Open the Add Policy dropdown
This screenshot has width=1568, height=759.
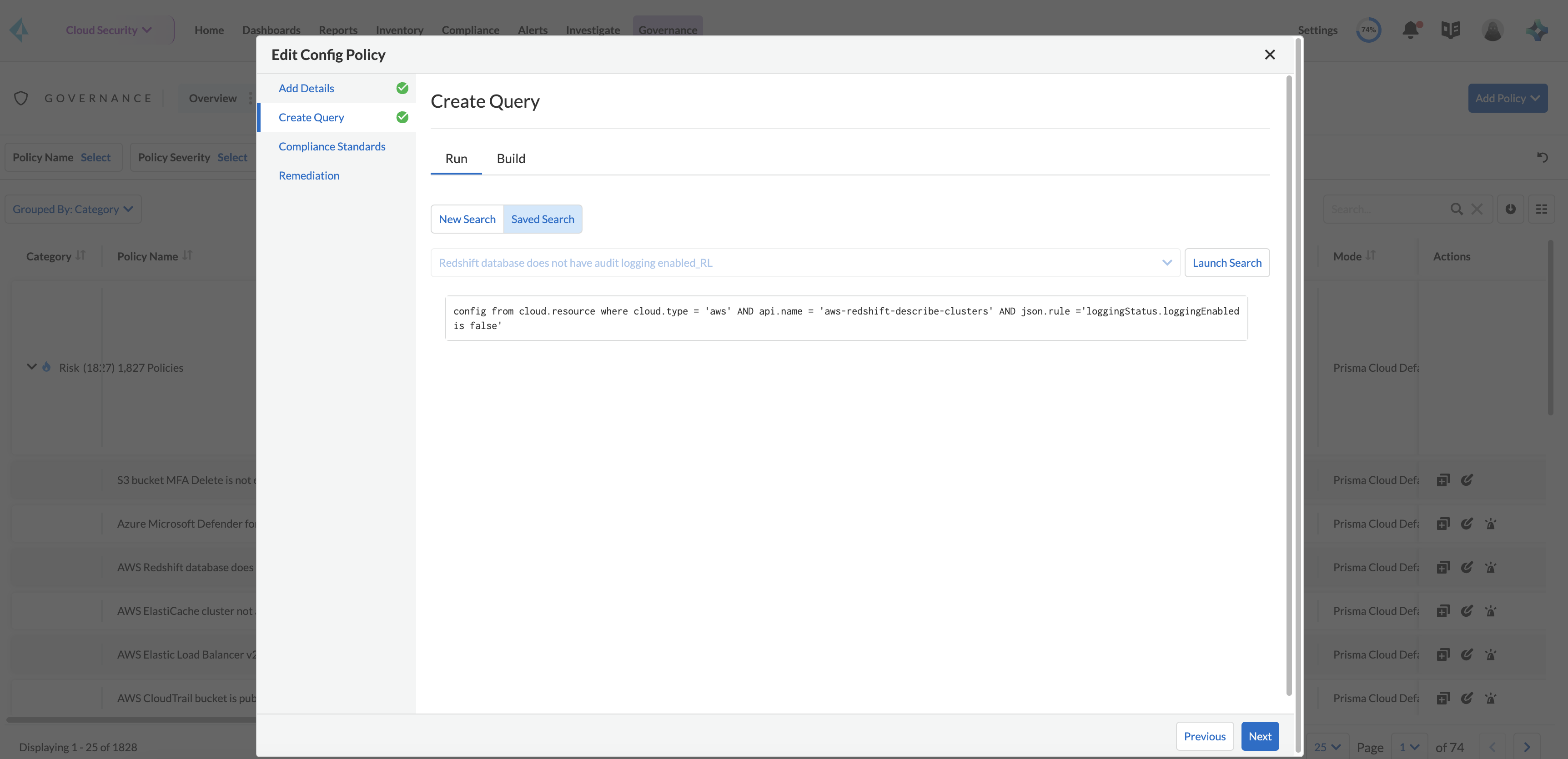coord(1507,98)
